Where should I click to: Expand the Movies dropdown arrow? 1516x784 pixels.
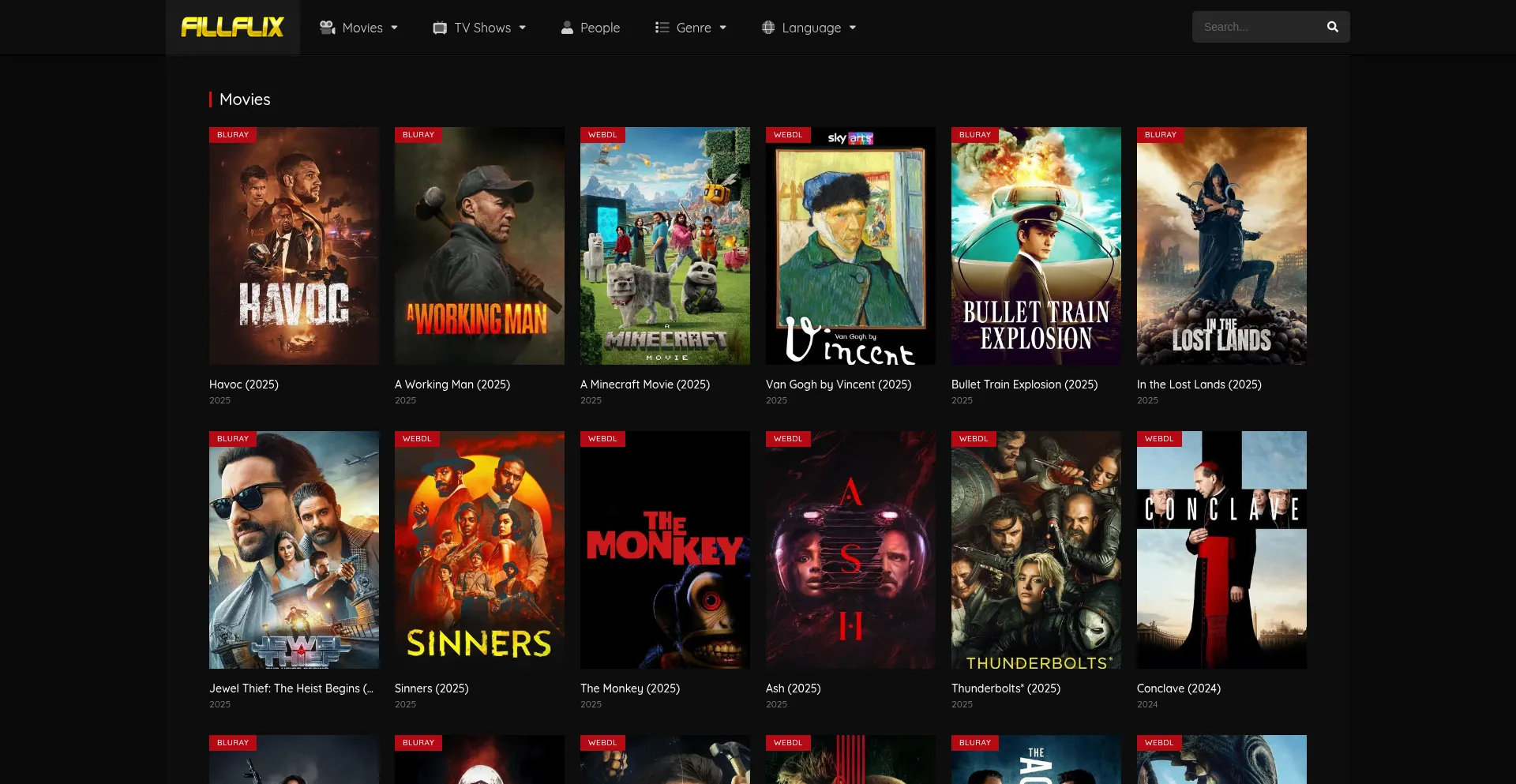point(394,28)
